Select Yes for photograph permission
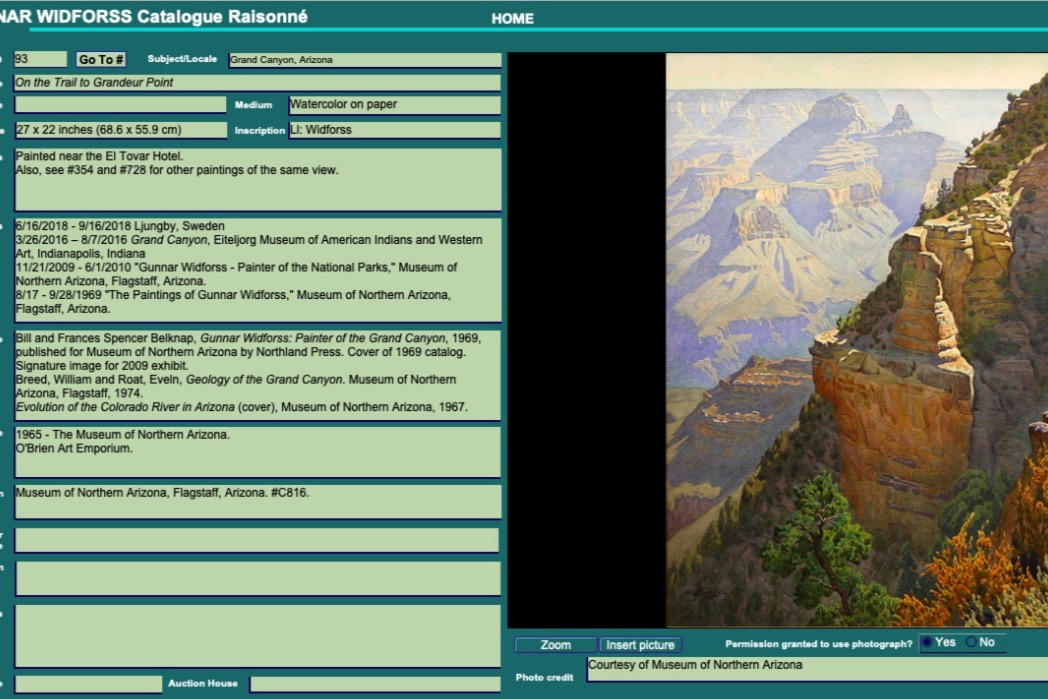This screenshot has height=699, width=1048. pyautogui.click(x=928, y=642)
